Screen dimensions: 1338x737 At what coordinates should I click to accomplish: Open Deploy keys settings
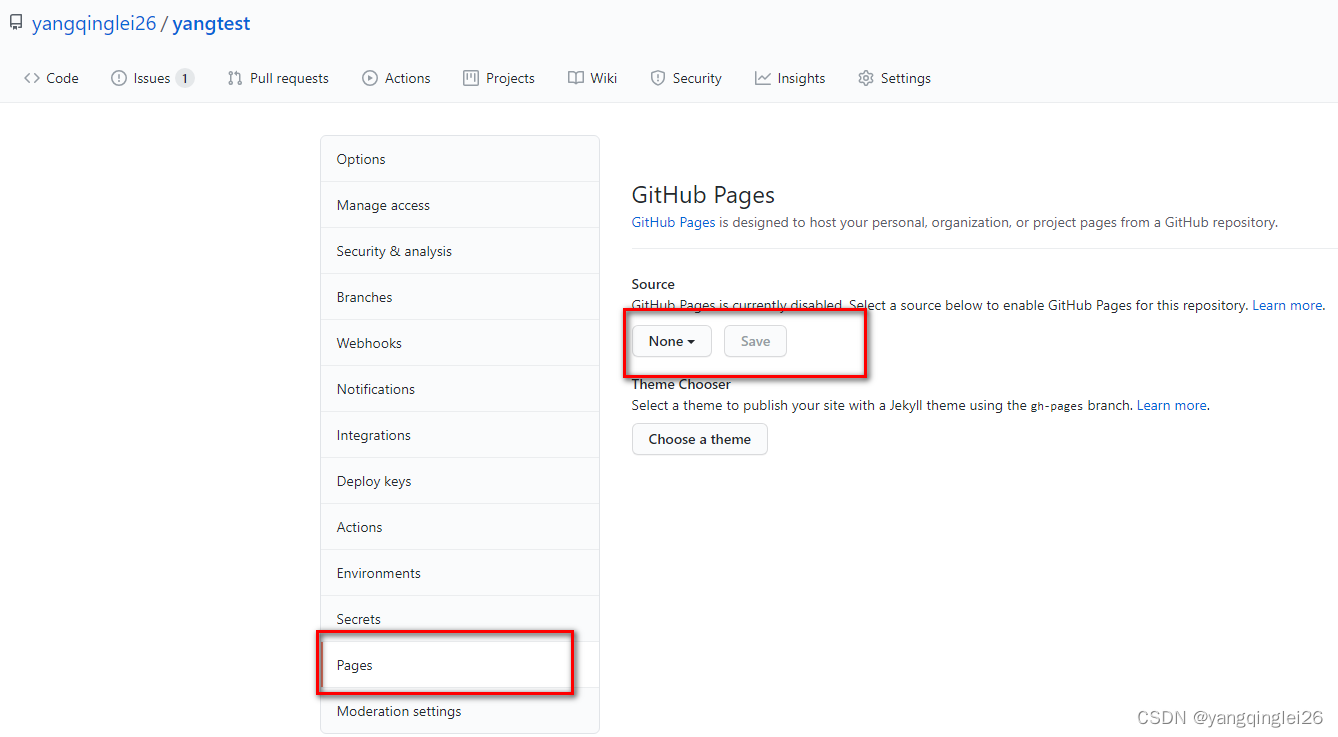pyautogui.click(x=460, y=481)
